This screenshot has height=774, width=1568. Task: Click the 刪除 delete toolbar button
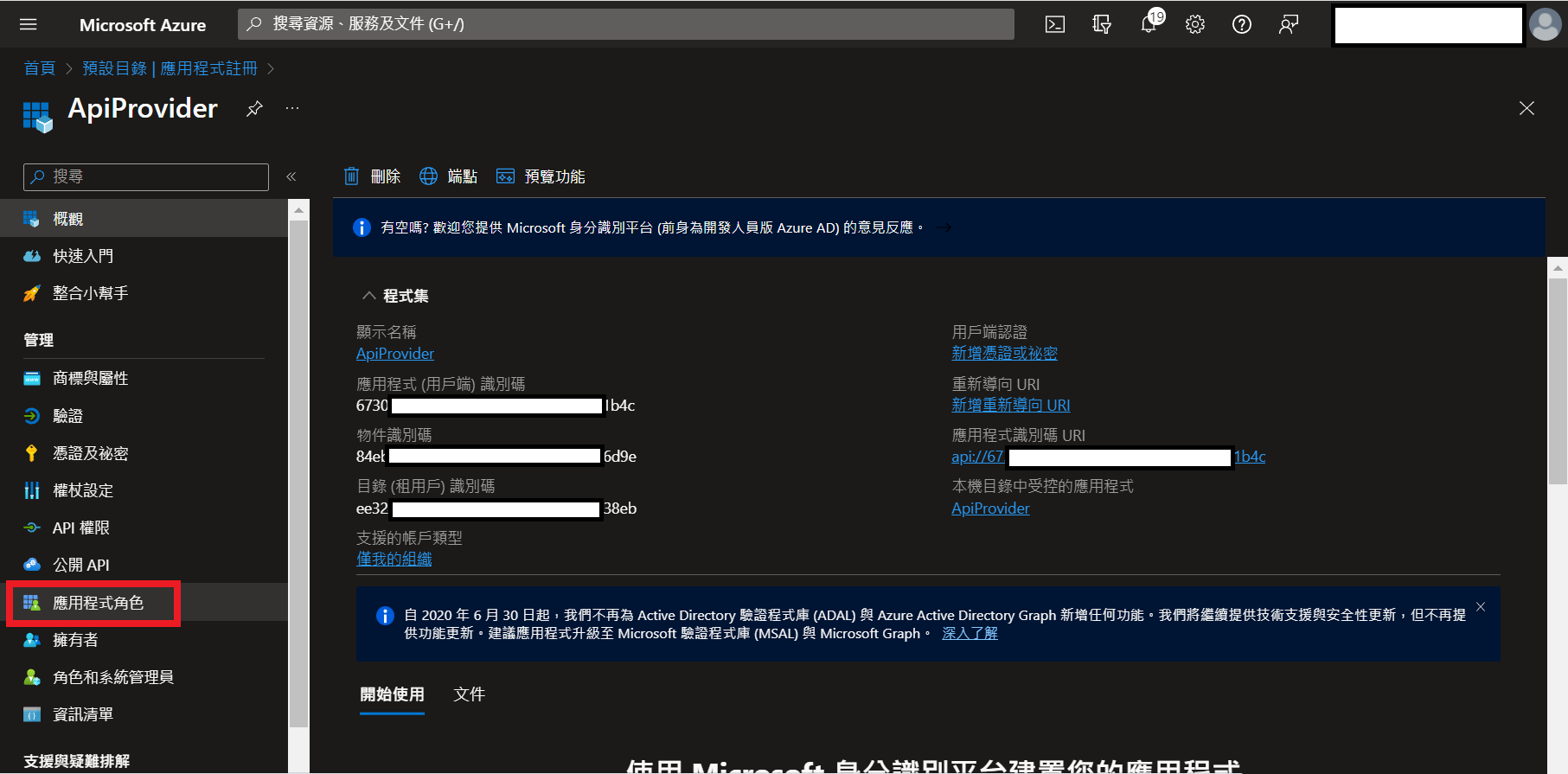pos(373,176)
